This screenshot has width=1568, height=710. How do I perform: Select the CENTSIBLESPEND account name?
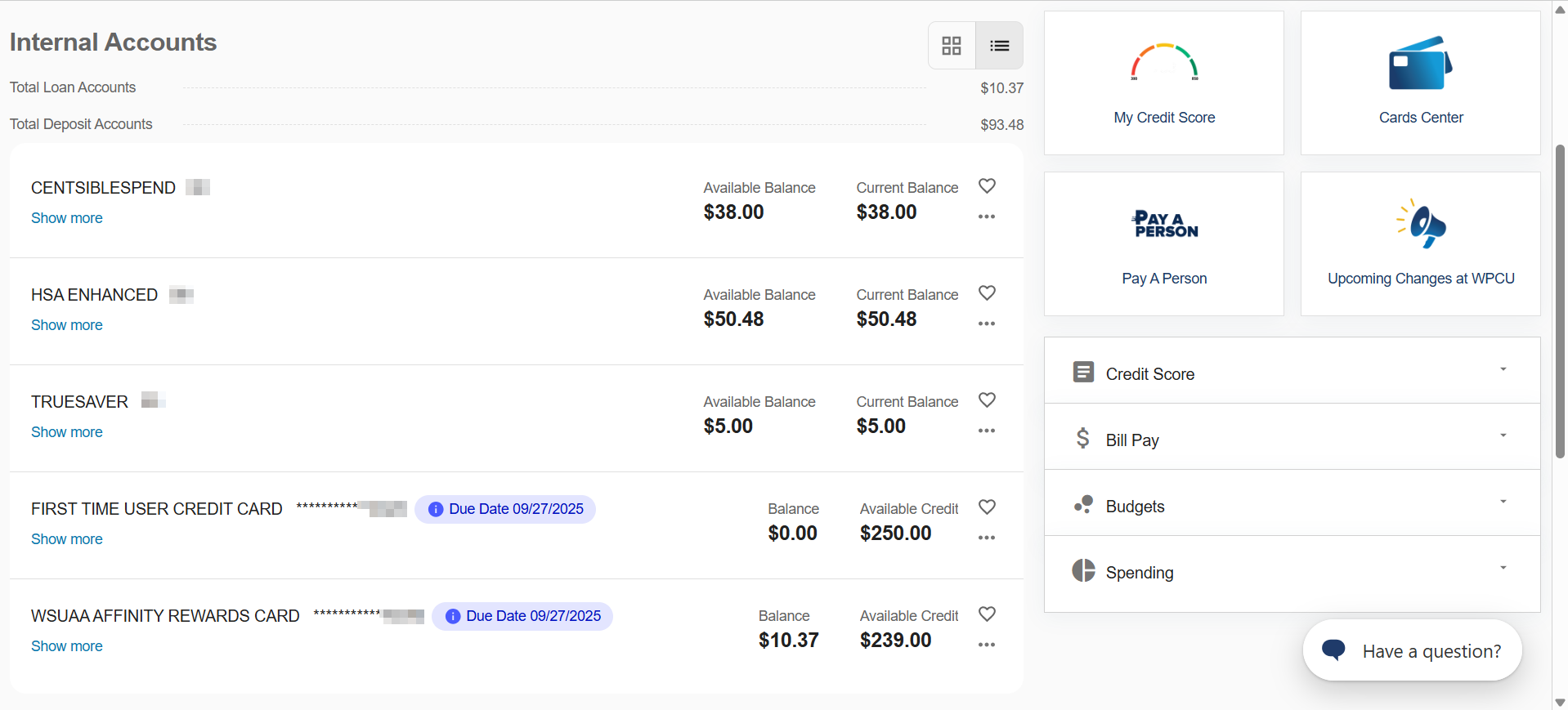[x=103, y=188]
